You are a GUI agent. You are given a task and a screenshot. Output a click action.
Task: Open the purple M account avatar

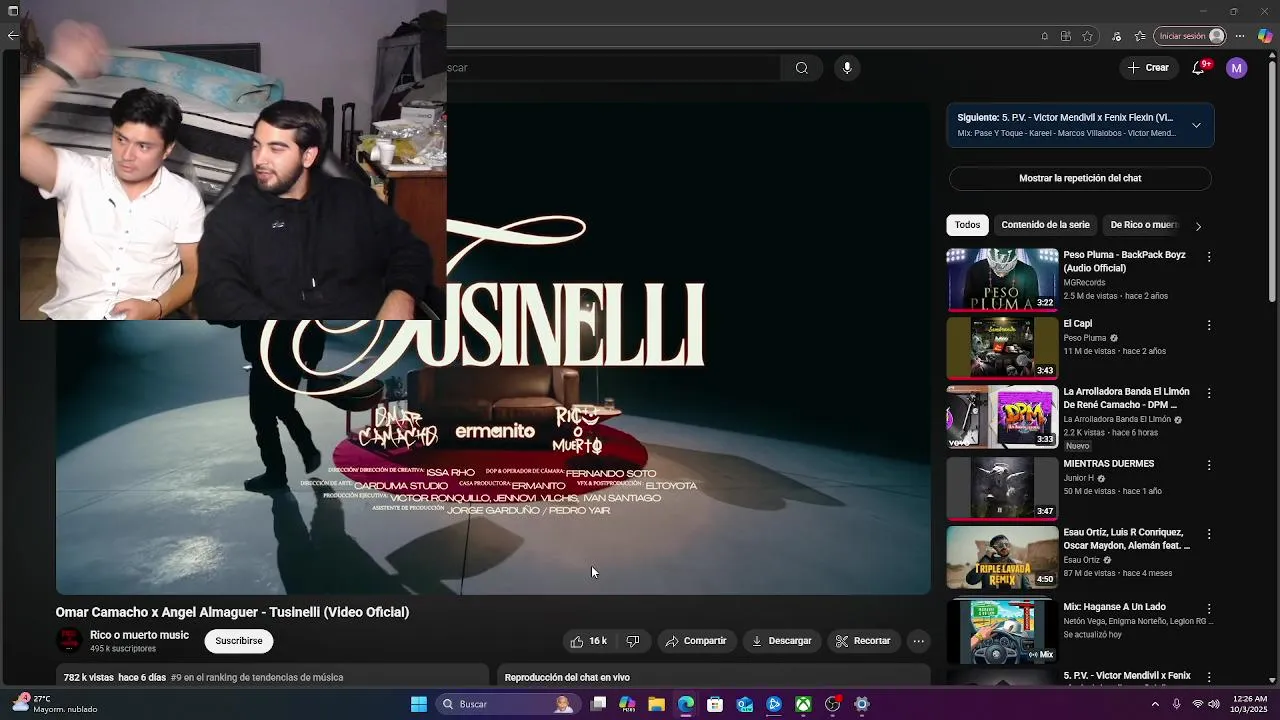(x=1237, y=68)
